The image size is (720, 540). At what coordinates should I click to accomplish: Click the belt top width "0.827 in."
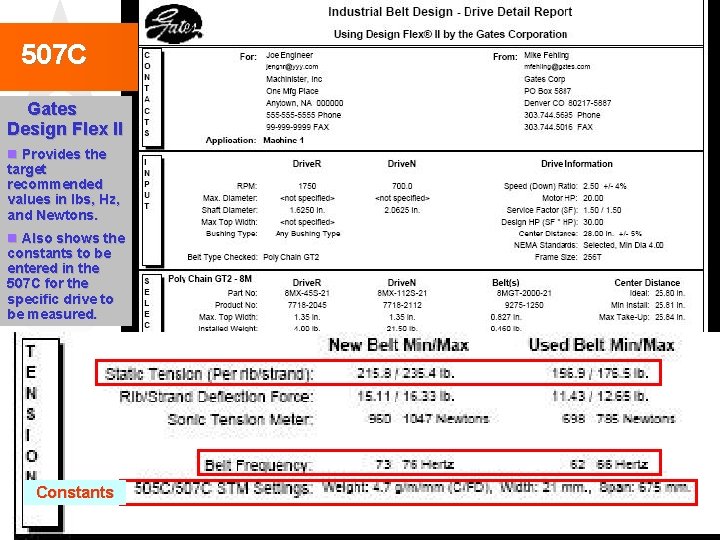pyautogui.click(x=506, y=317)
